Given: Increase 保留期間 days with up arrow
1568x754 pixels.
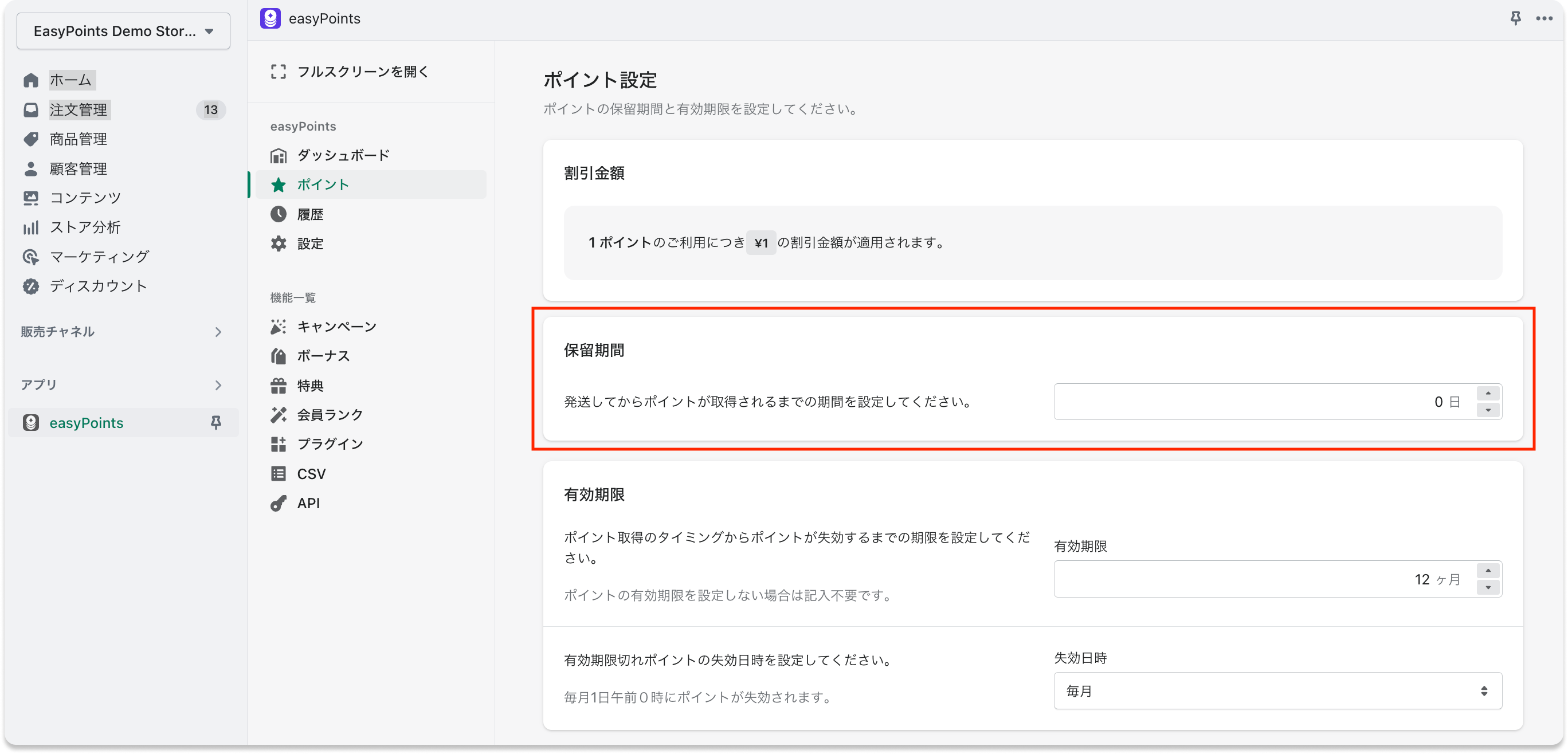Looking at the screenshot, I should click(1488, 393).
